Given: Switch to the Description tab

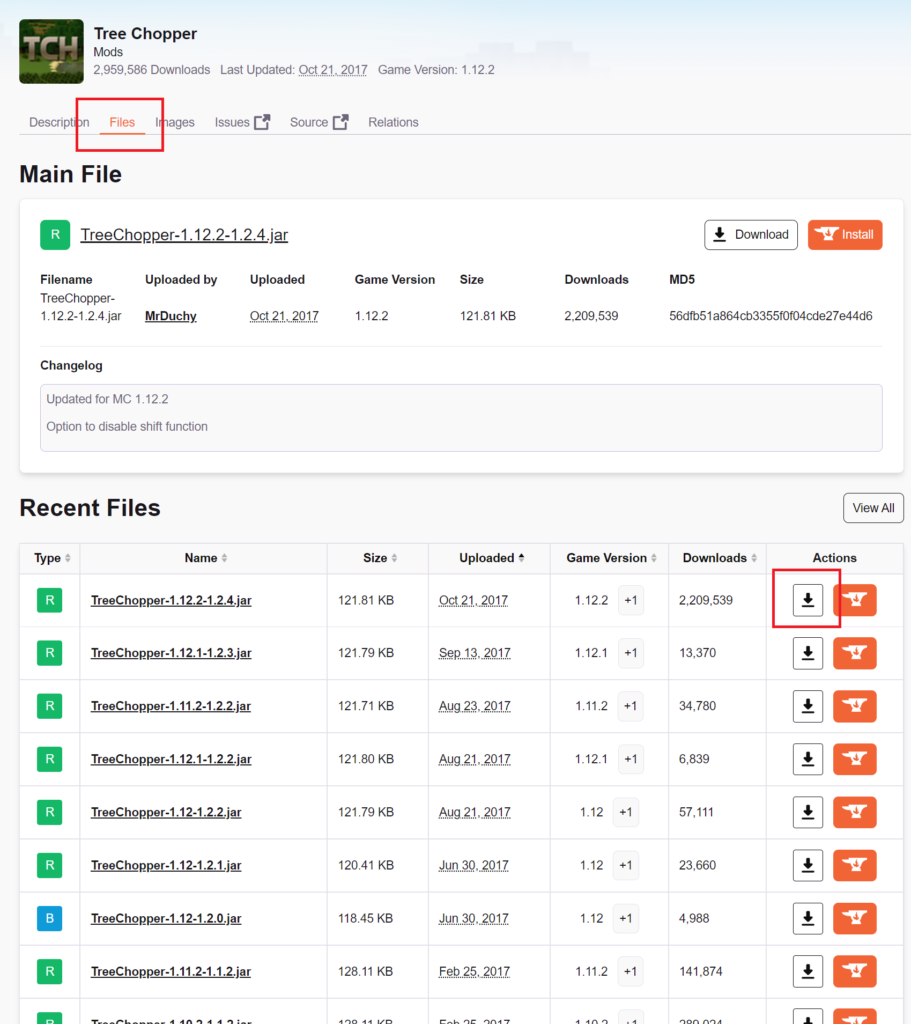Looking at the screenshot, I should (59, 122).
